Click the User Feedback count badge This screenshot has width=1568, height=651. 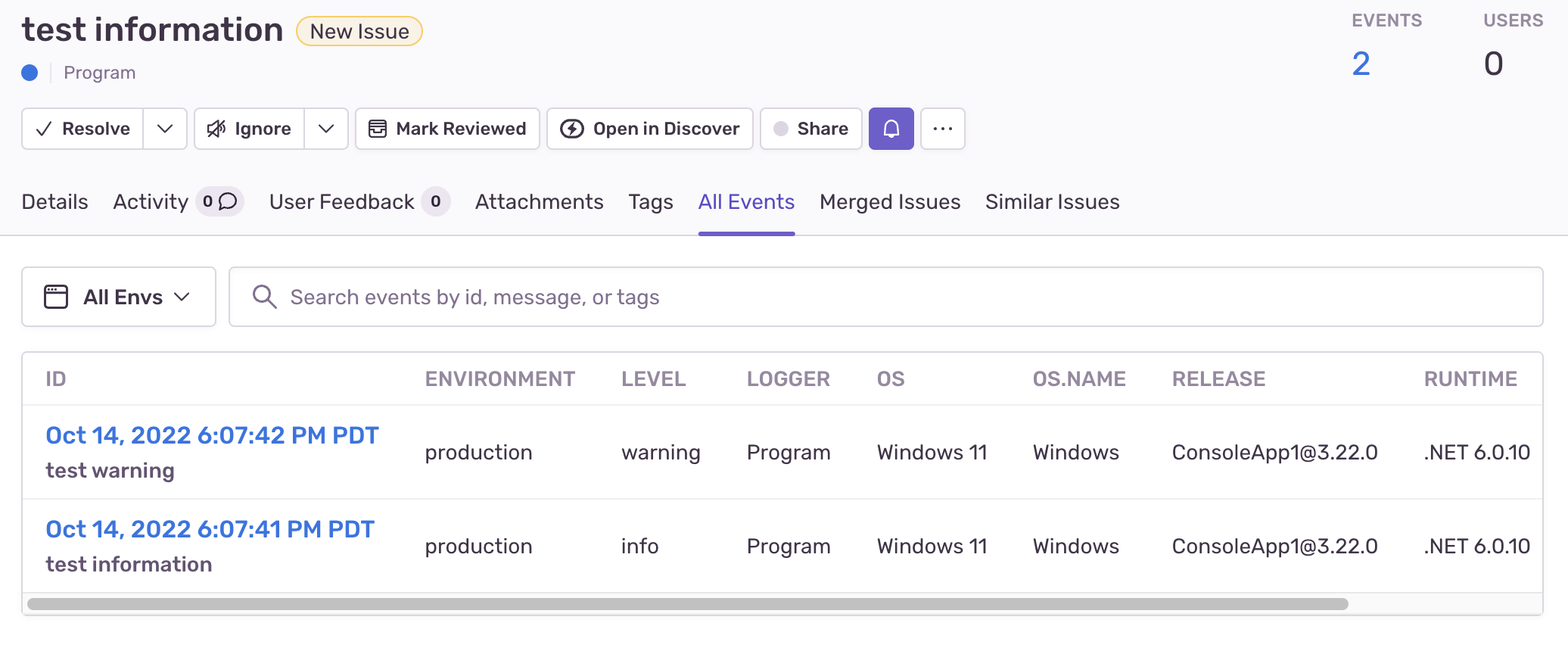(436, 201)
